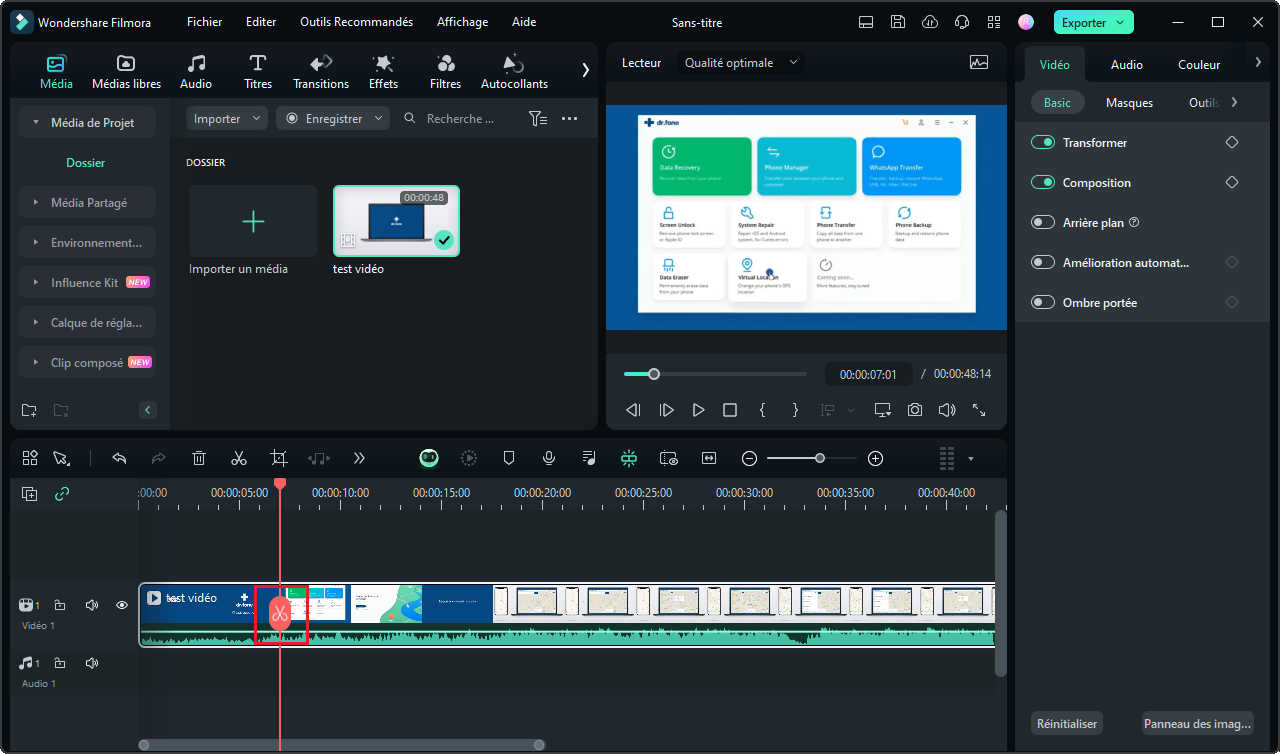Split clip with scissors toolbar icon

pyautogui.click(x=239, y=458)
